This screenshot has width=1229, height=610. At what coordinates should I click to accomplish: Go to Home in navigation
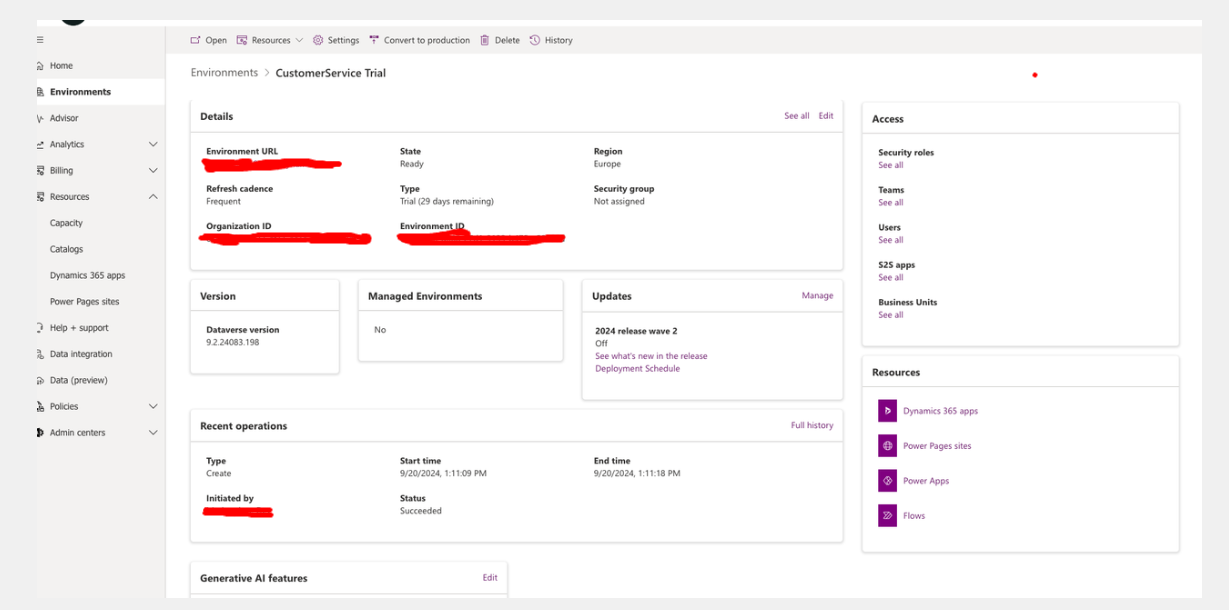pyautogui.click(x=61, y=66)
